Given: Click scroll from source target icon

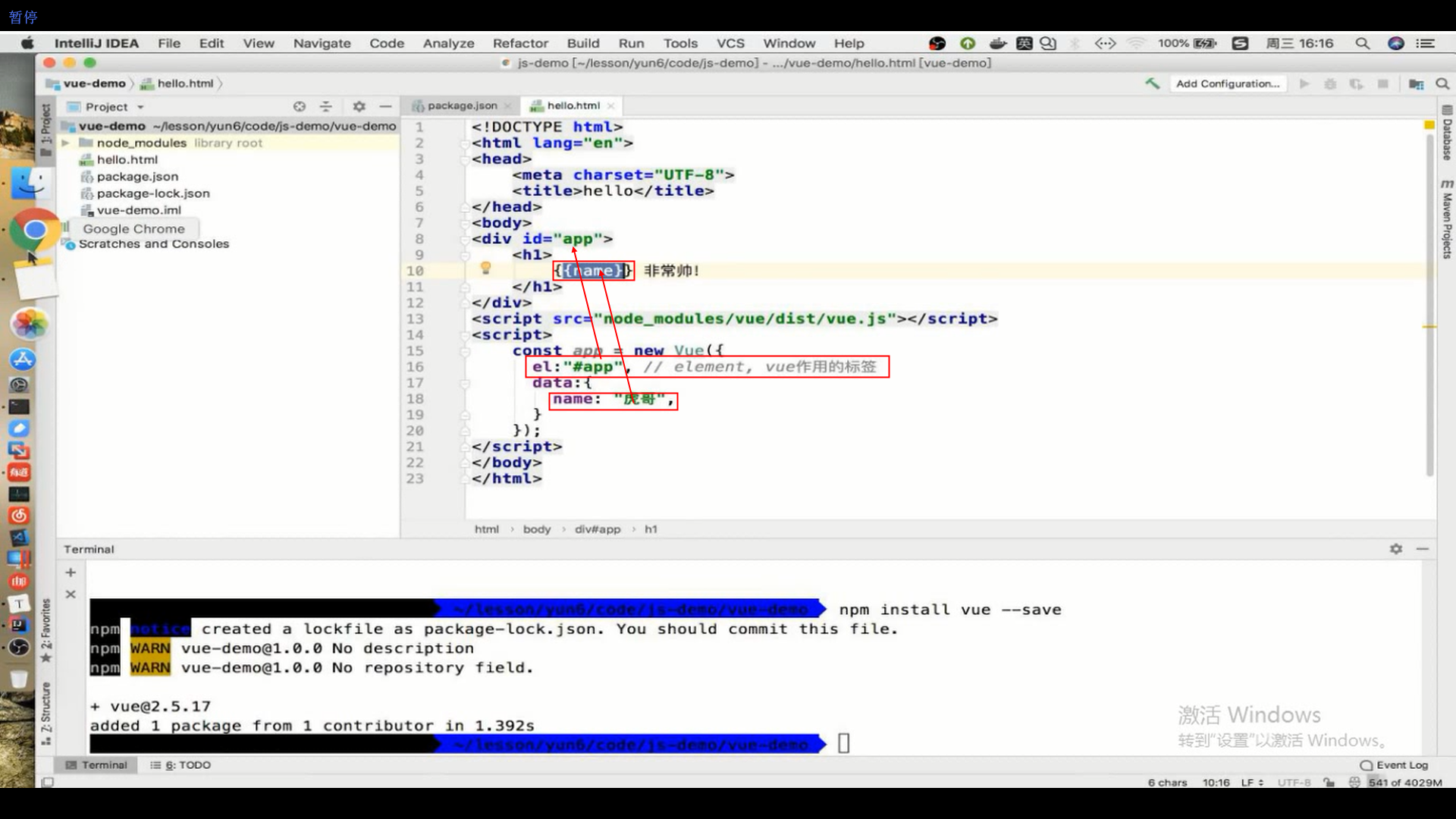Looking at the screenshot, I should [300, 107].
